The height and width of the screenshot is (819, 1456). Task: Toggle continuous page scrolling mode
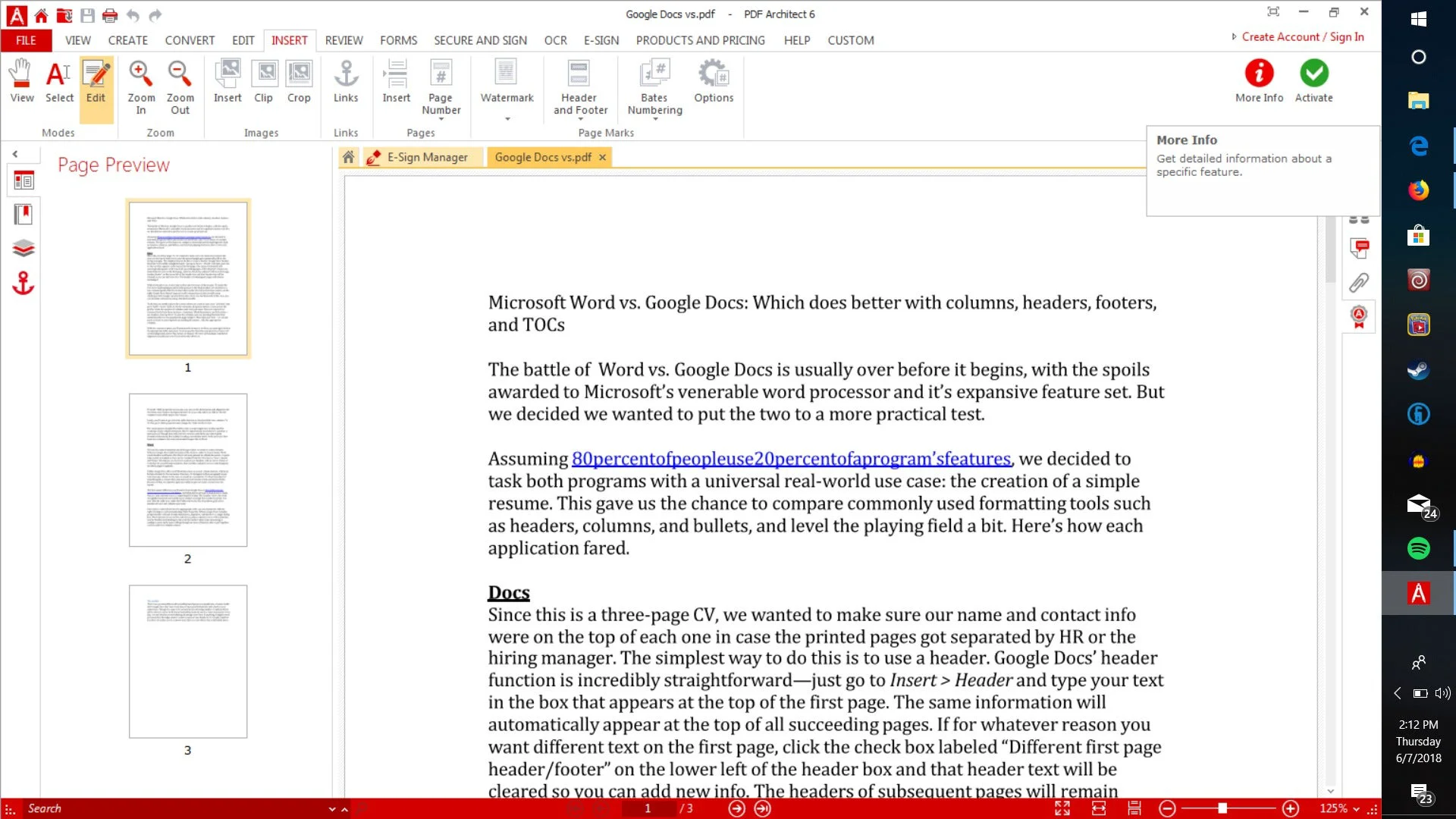(1134, 808)
